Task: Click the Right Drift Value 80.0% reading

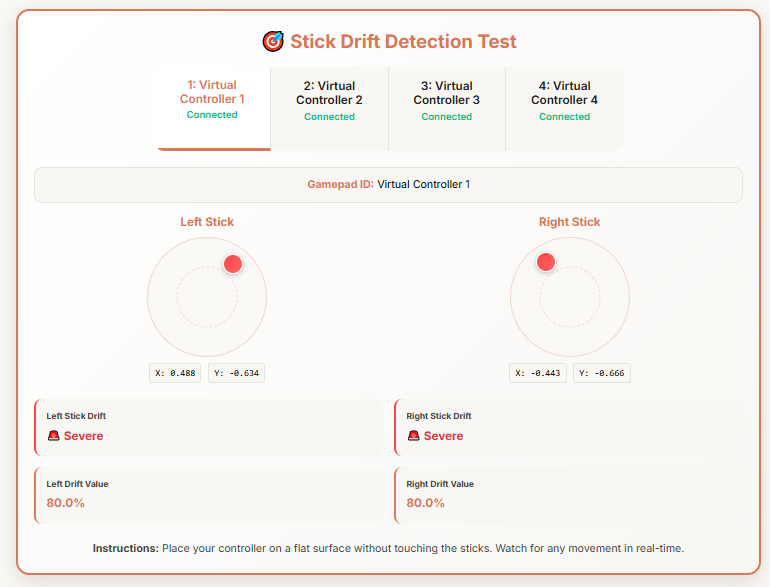Action: click(x=425, y=503)
